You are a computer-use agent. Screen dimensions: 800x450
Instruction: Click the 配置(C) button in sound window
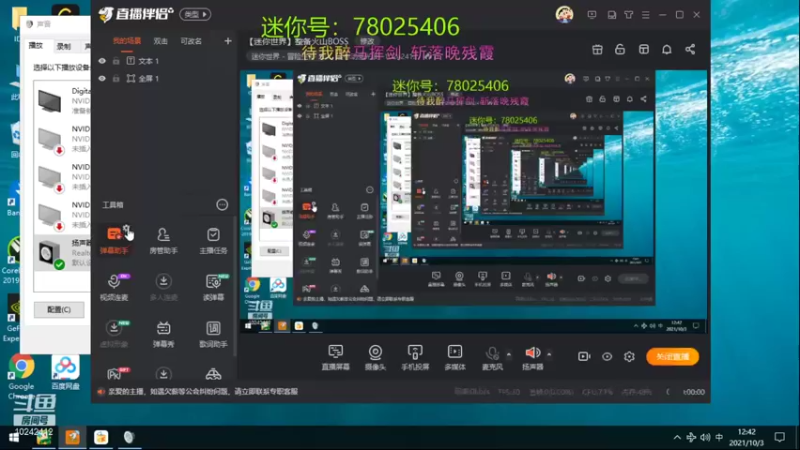tap(59, 310)
